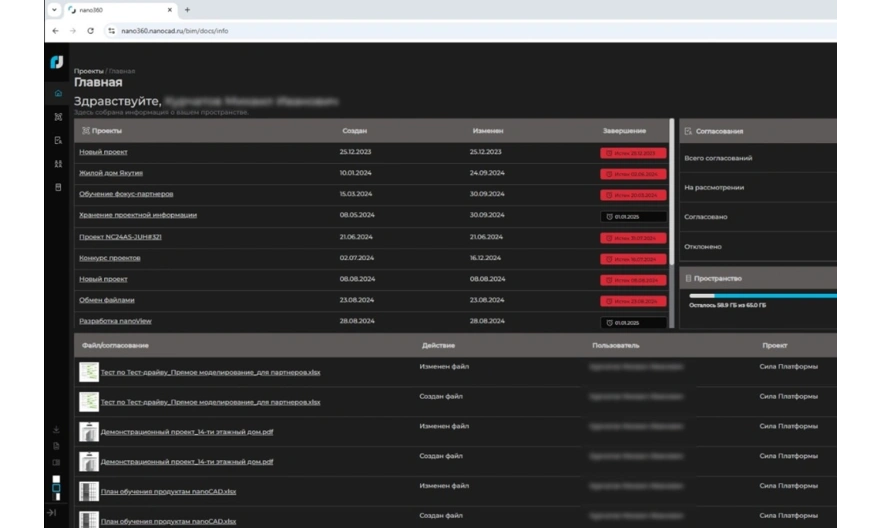Viewport: 880px width, 528px height.
Task: Click the "Проекты" breadcrumb link
Action: (x=88, y=72)
